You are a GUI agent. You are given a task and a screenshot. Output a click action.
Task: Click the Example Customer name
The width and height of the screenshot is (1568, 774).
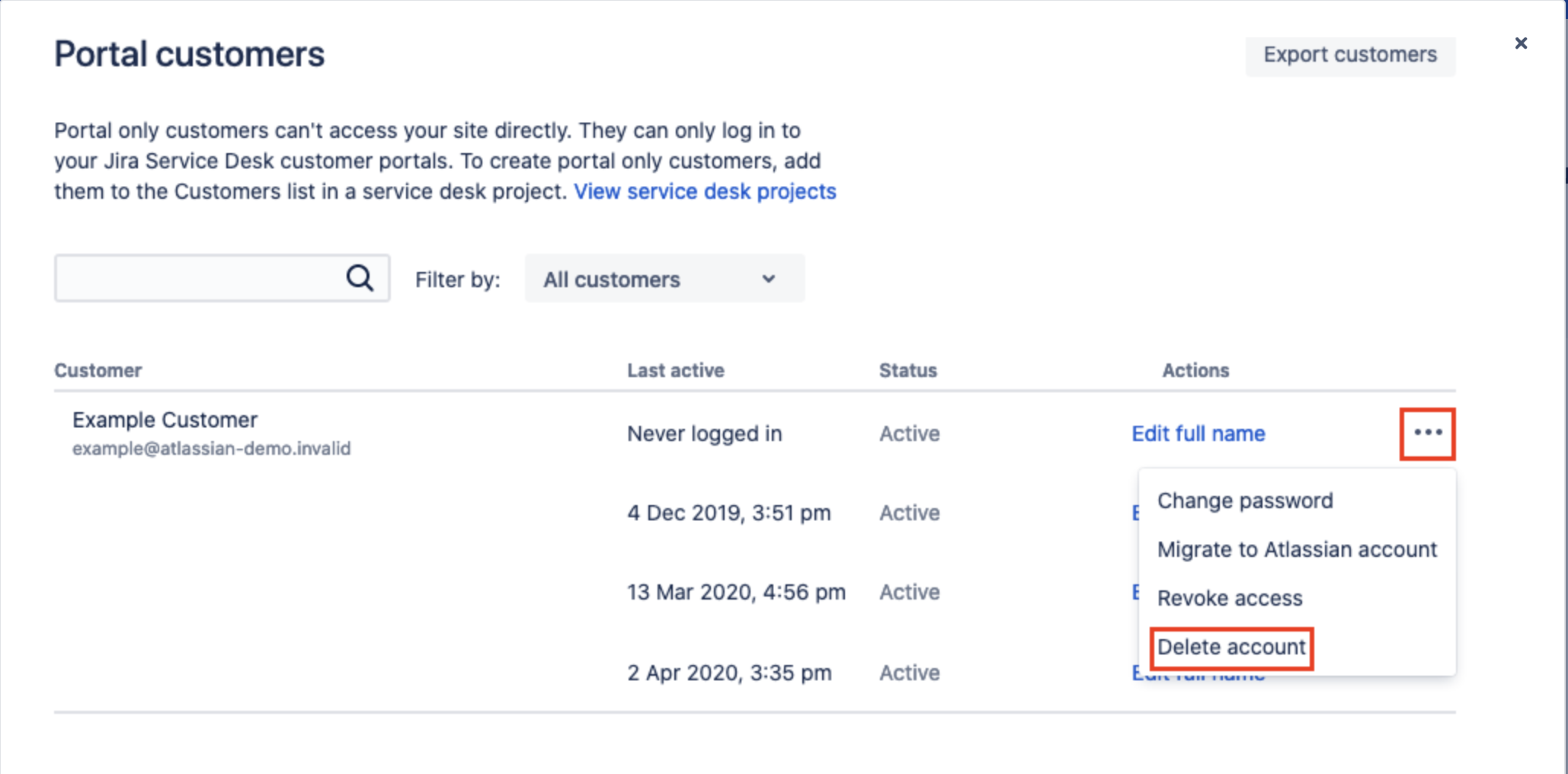pos(165,420)
